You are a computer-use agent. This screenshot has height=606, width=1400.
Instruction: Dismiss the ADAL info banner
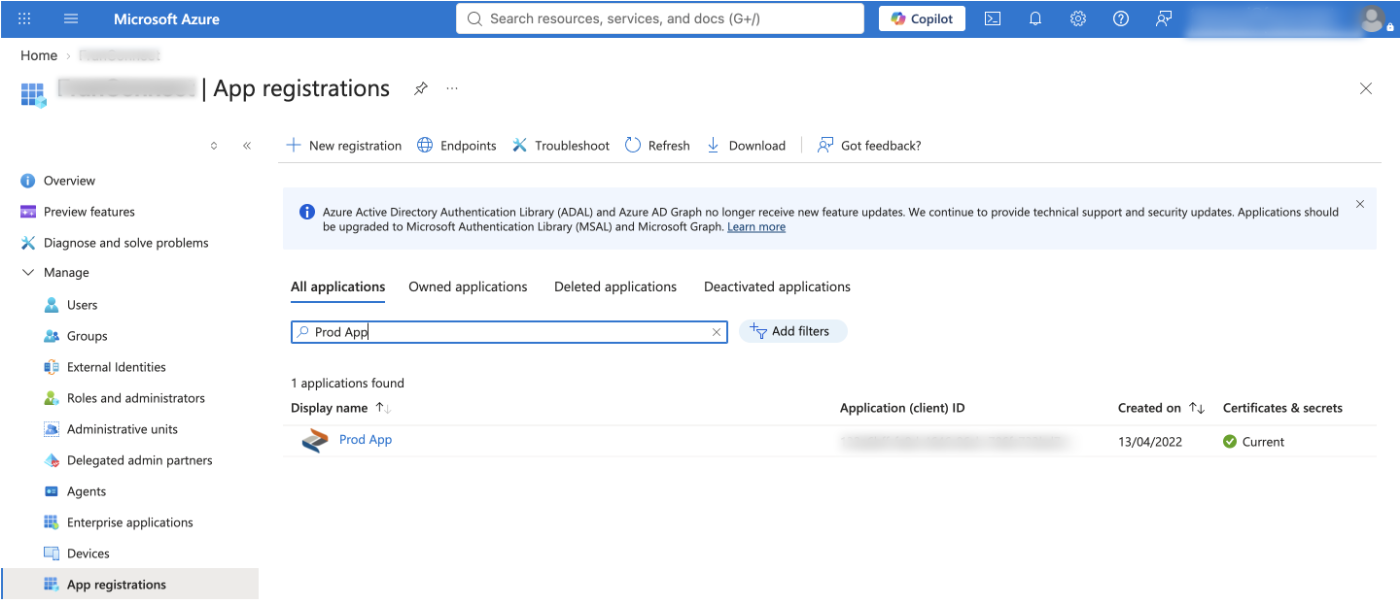[1360, 204]
